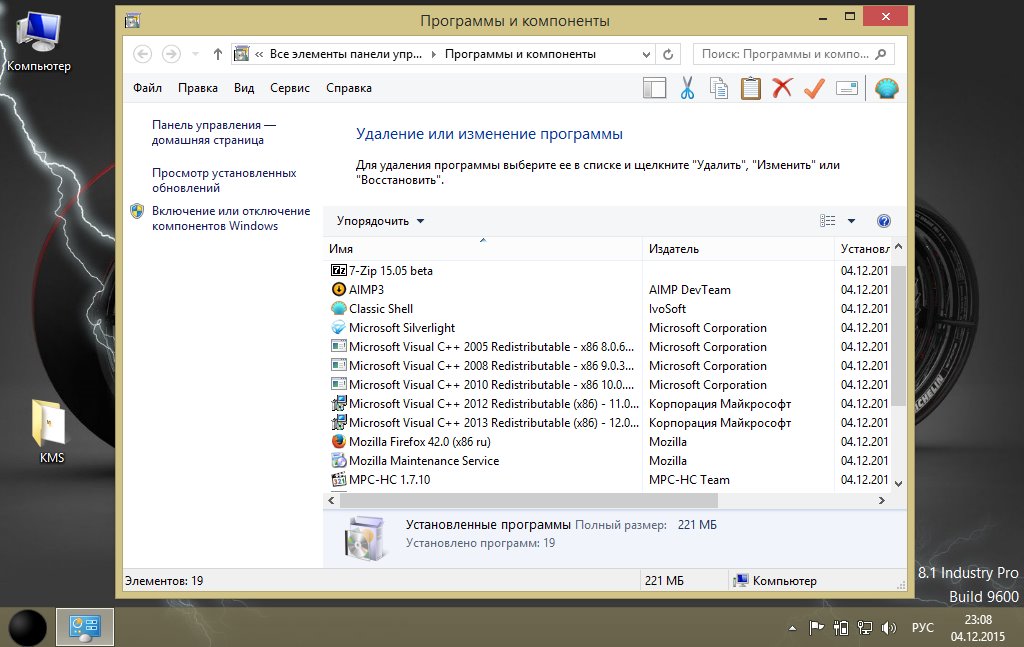The height and width of the screenshot is (647, 1024).
Task: Select the KMS folder on desktop
Action: (x=51, y=432)
